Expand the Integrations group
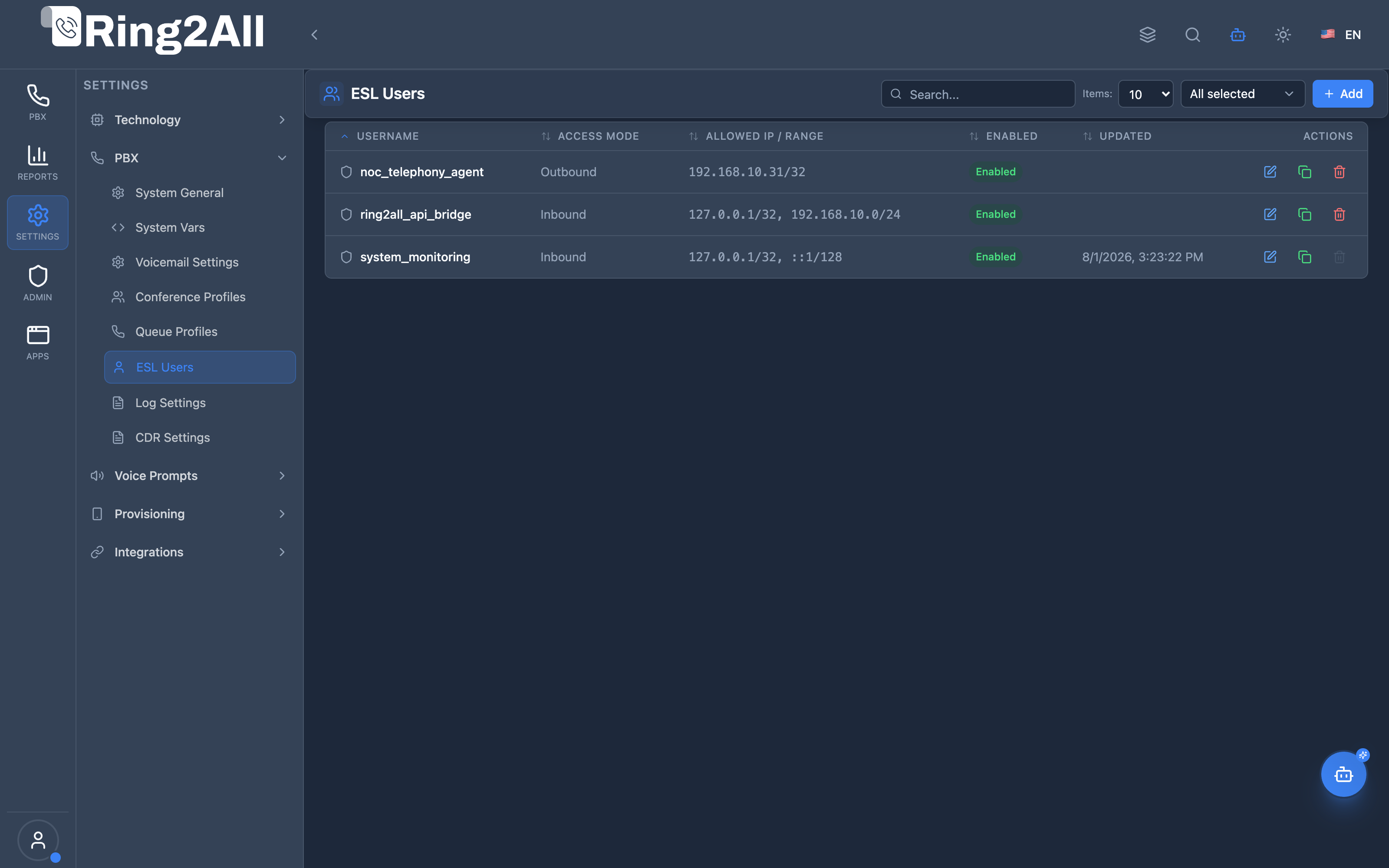The height and width of the screenshot is (868, 1389). tap(189, 552)
